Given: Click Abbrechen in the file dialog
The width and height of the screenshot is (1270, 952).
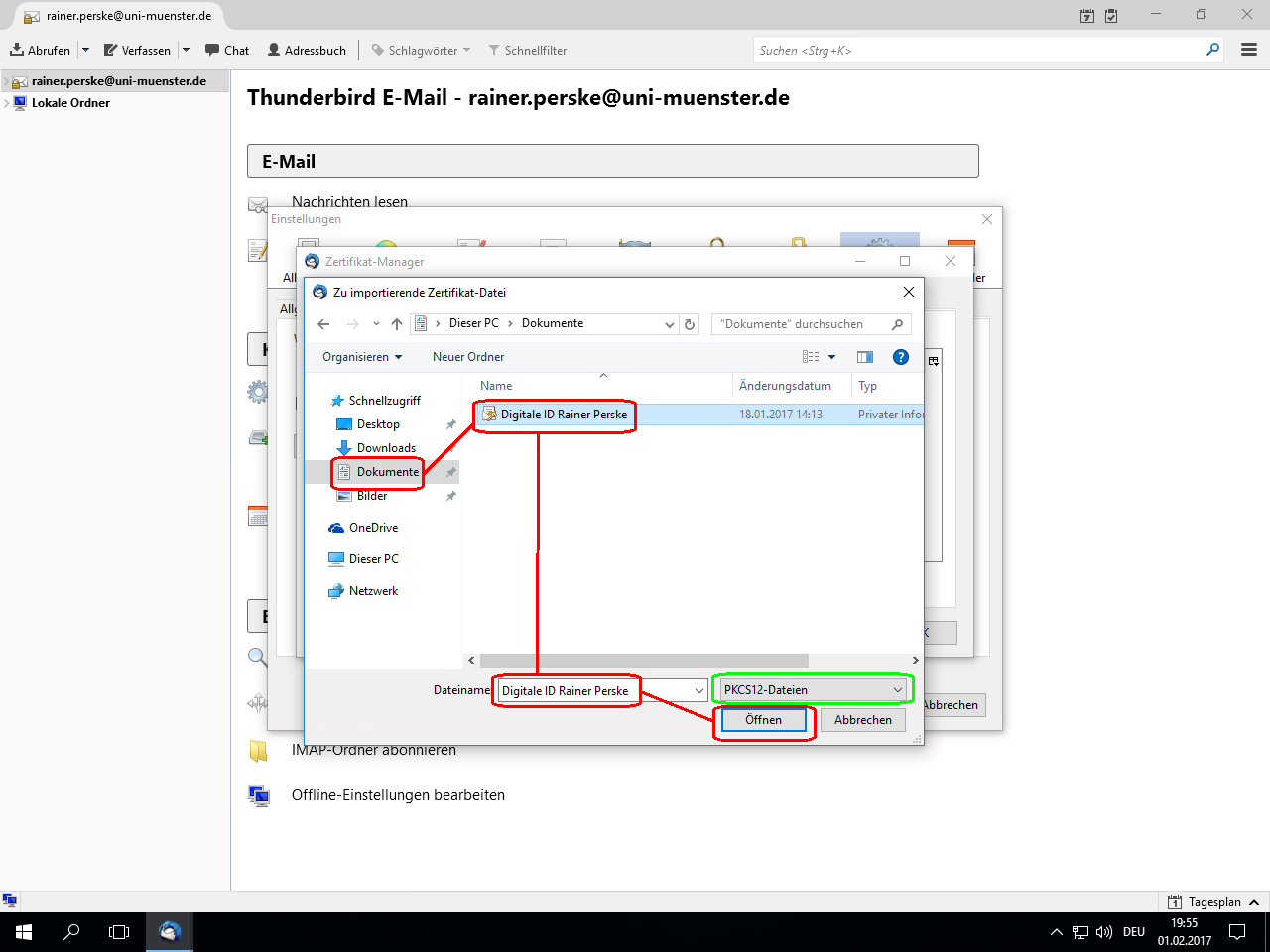Looking at the screenshot, I should pos(862,720).
